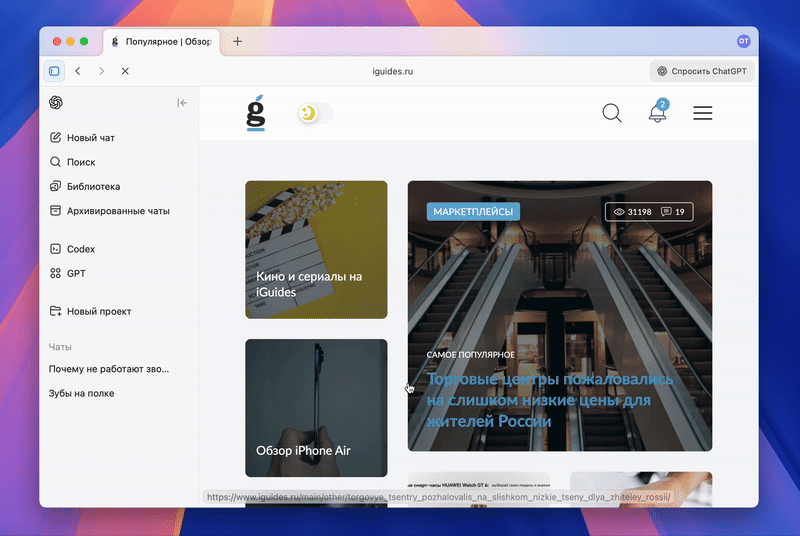Open the hamburger menu

pos(703,113)
